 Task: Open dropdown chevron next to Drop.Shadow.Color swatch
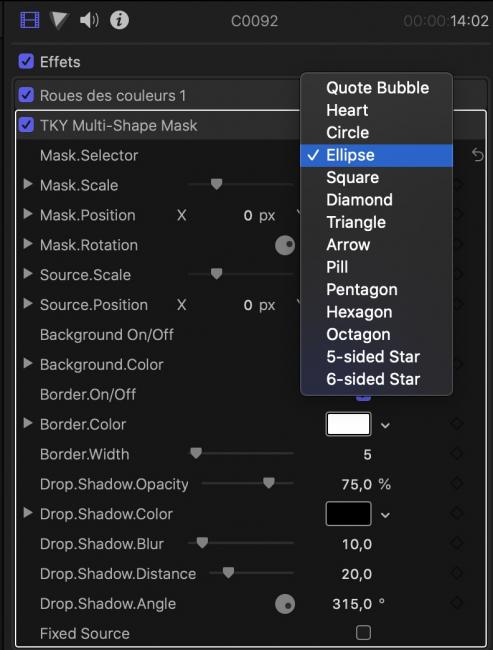(385, 515)
